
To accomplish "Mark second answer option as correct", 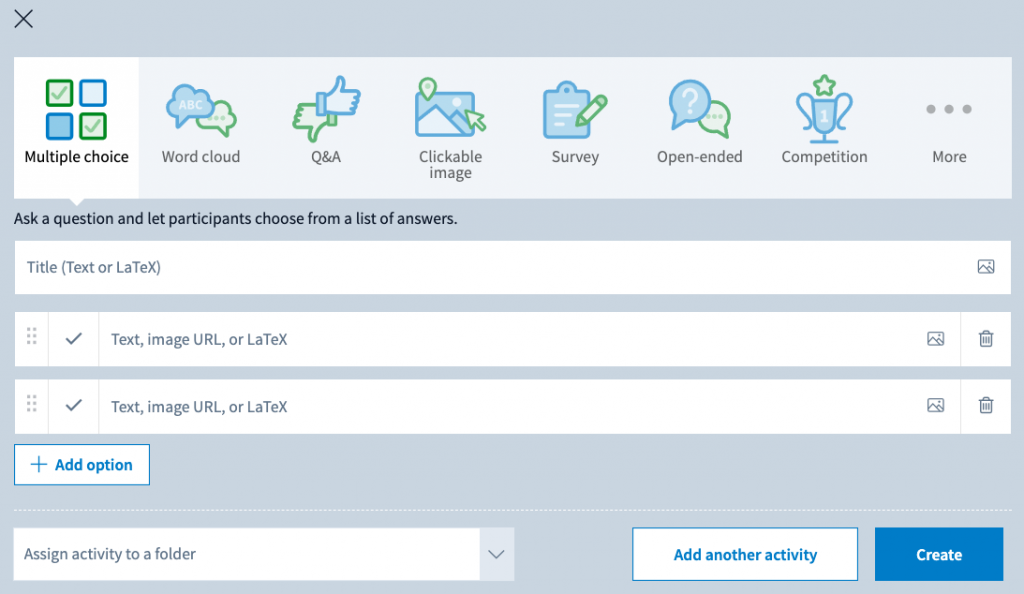I will click(x=73, y=405).
